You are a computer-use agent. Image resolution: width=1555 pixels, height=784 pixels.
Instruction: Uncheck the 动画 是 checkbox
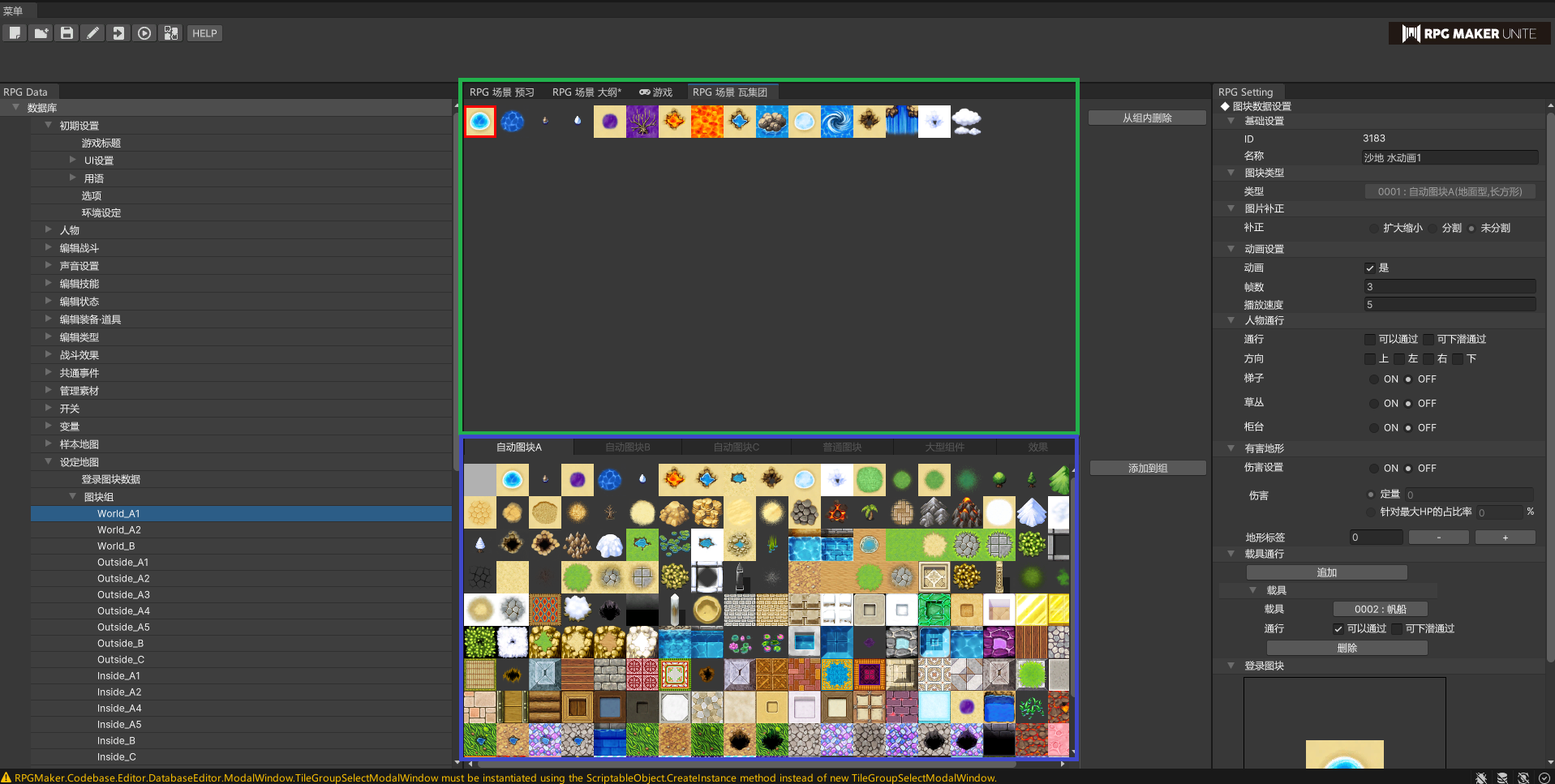[x=1370, y=268]
